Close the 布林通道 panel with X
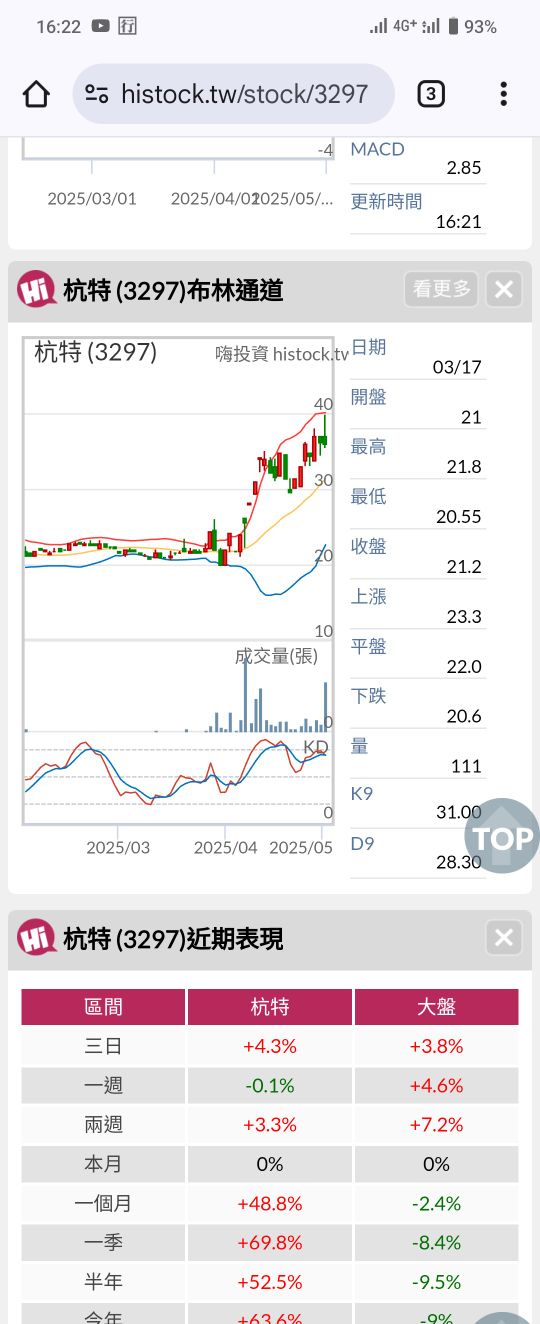The width and height of the screenshot is (540, 1324). tap(504, 289)
